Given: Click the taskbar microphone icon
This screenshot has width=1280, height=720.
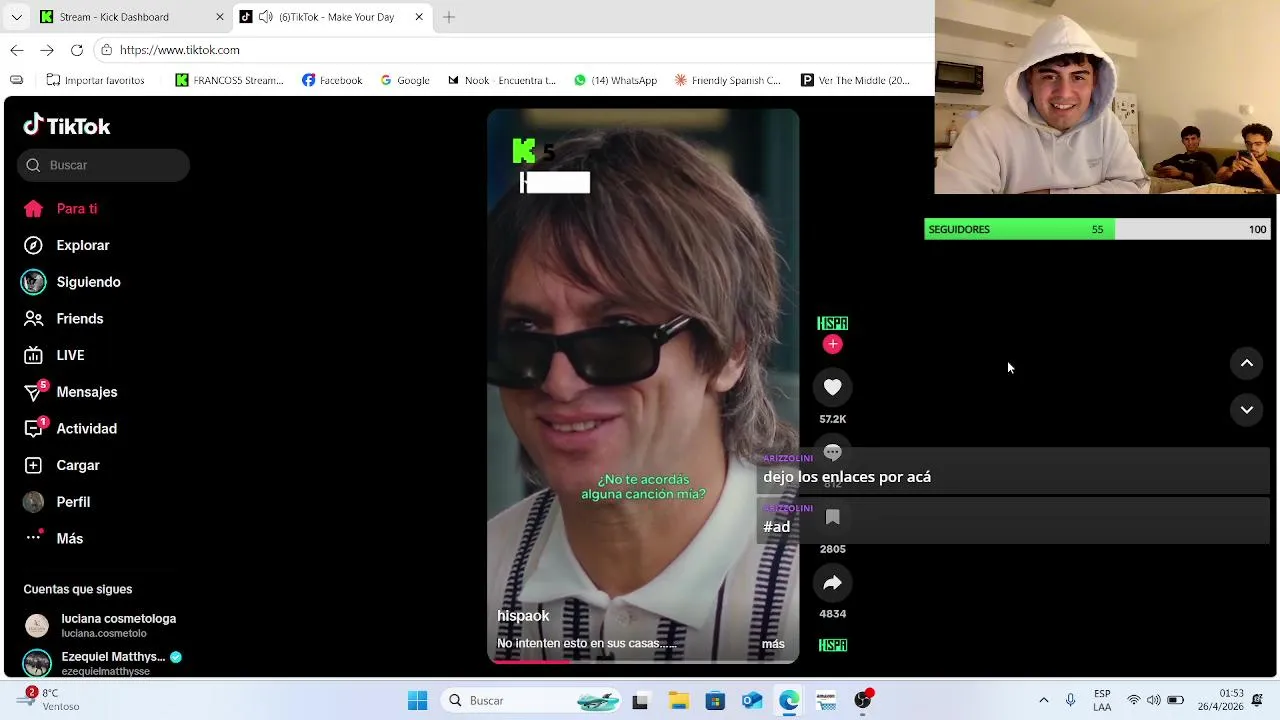Looking at the screenshot, I should pyautogui.click(x=1070, y=700).
